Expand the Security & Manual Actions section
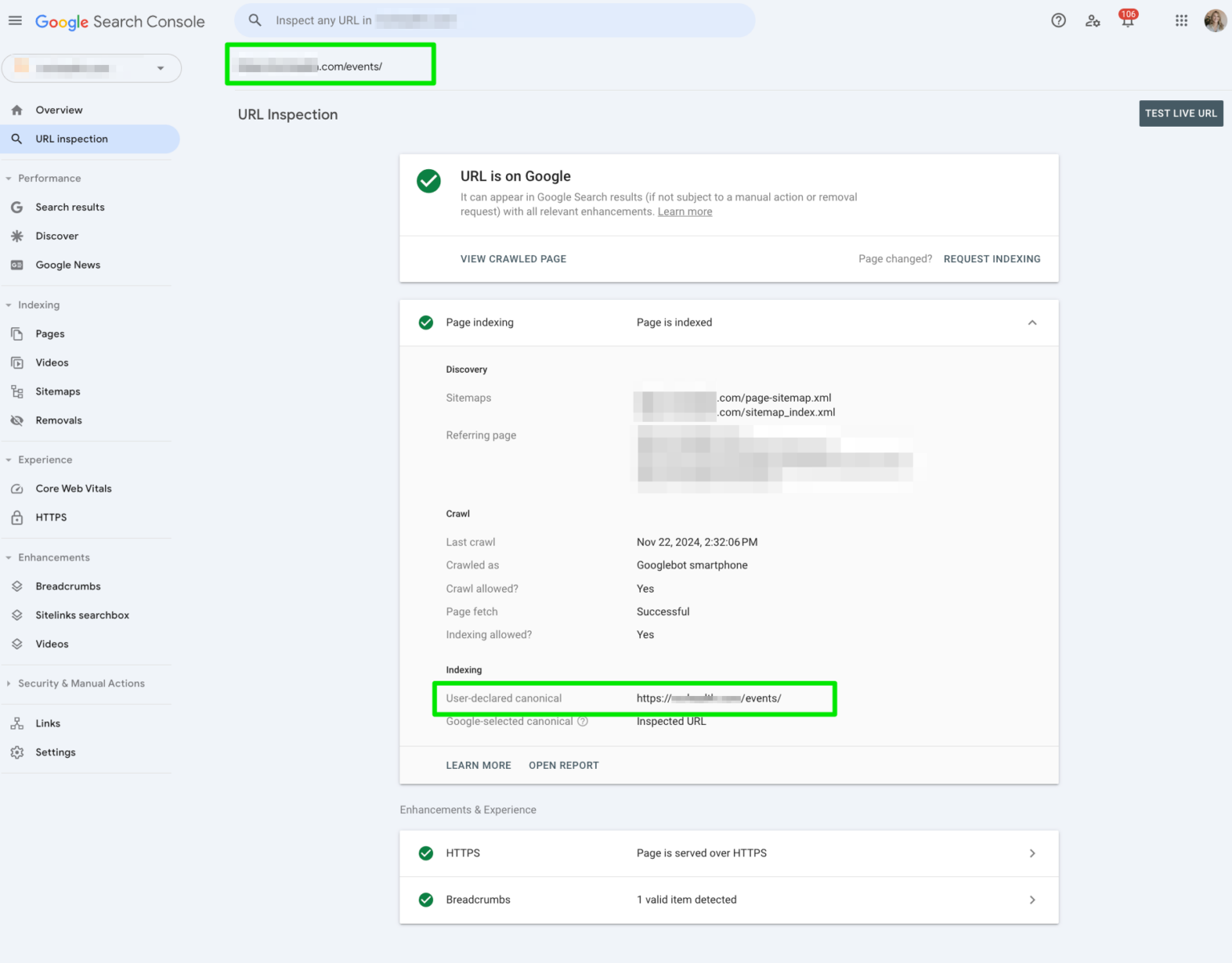The height and width of the screenshot is (963, 1232). point(81,683)
